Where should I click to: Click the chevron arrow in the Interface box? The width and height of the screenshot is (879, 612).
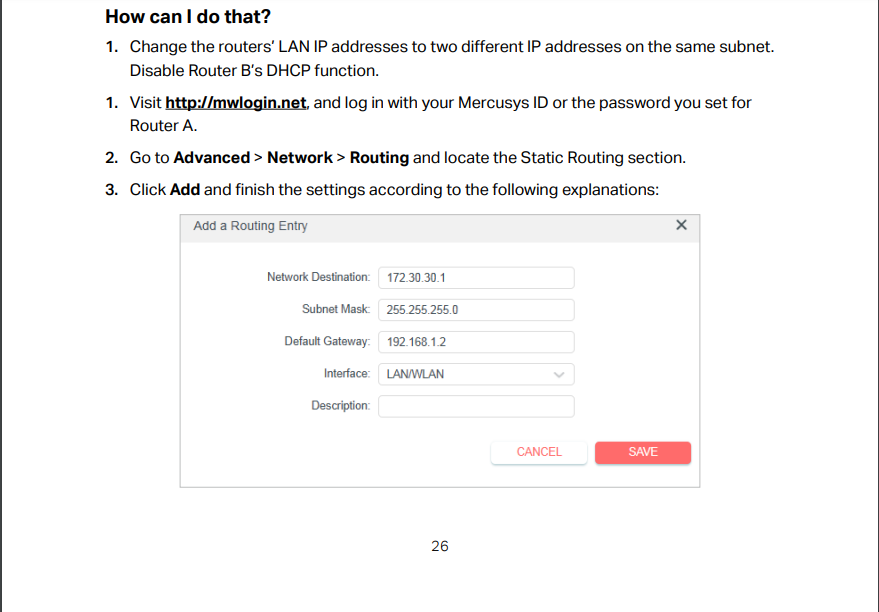point(559,374)
